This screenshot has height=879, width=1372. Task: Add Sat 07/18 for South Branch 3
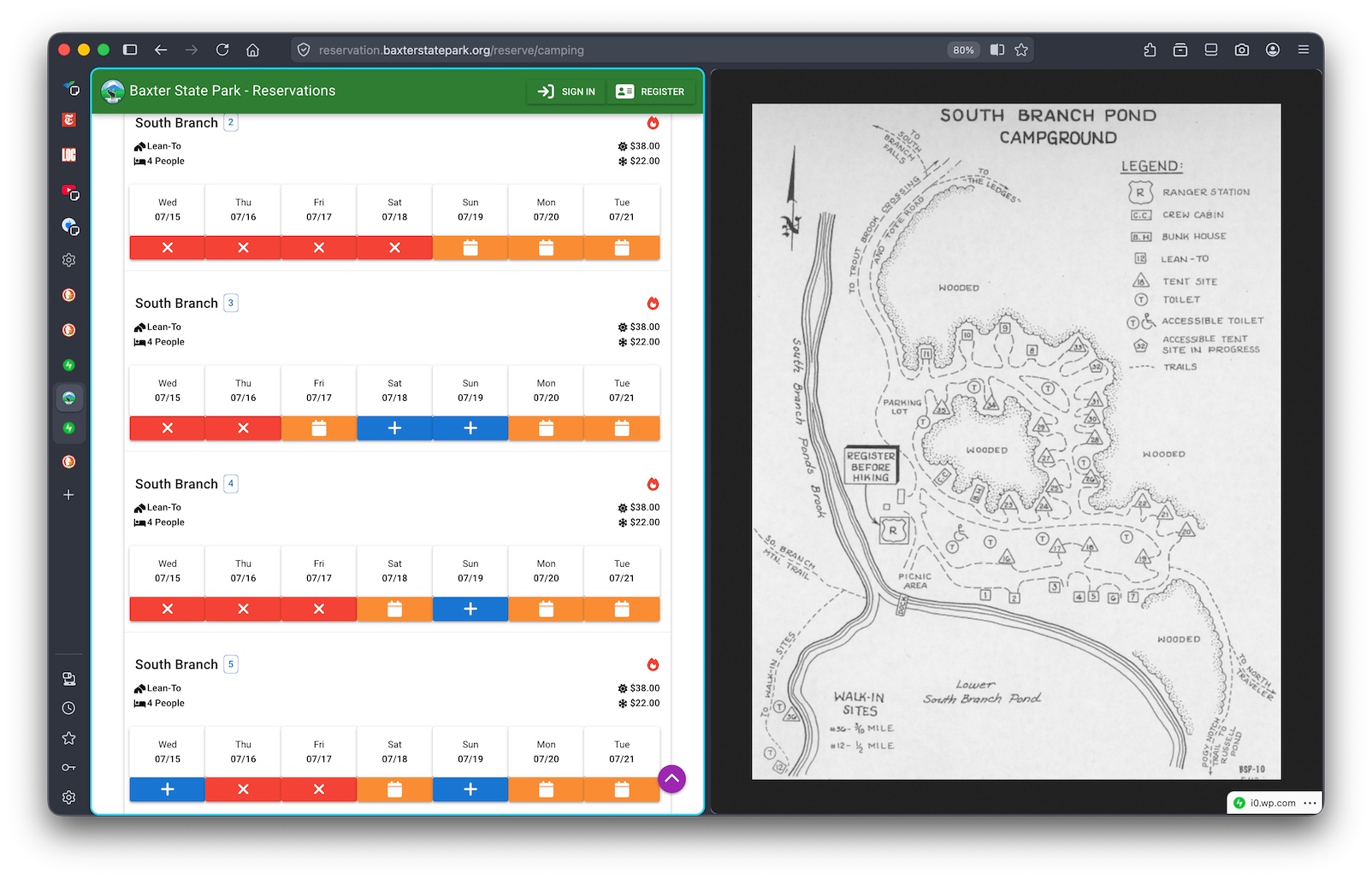[394, 428]
